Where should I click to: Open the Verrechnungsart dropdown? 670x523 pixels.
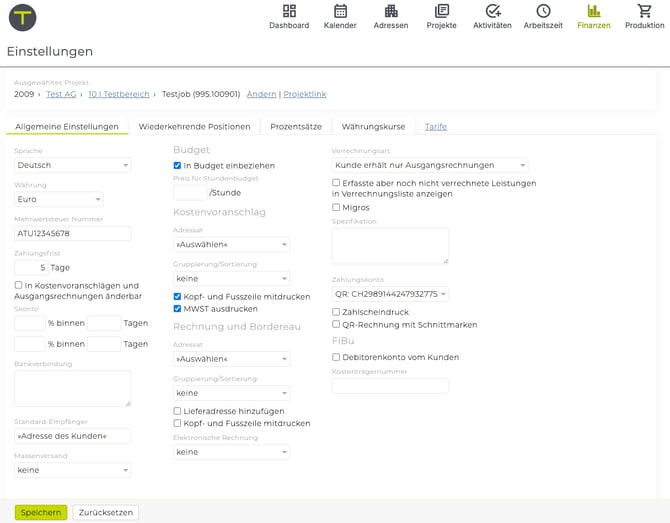(430, 165)
